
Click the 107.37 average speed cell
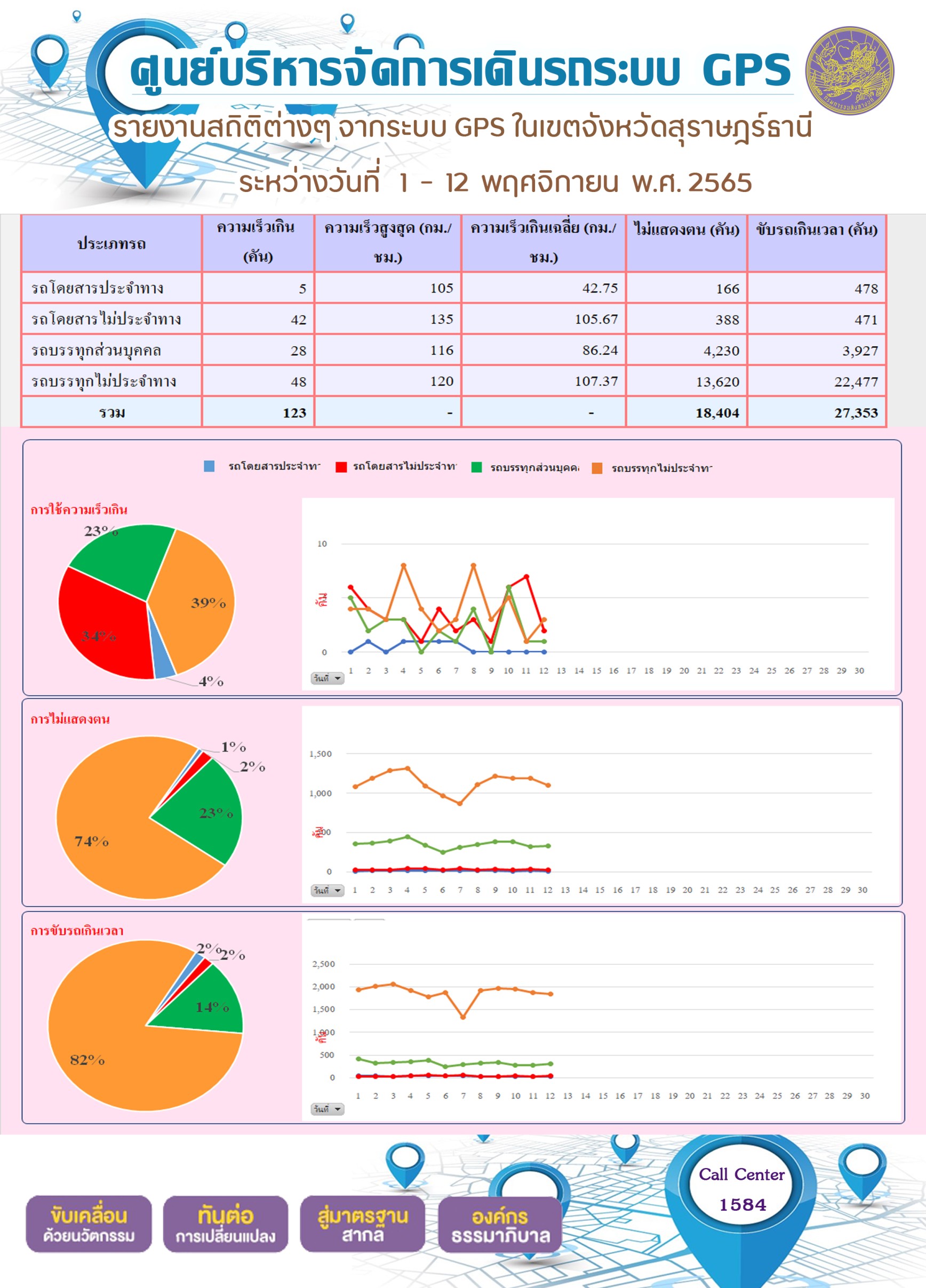pyautogui.click(x=544, y=381)
